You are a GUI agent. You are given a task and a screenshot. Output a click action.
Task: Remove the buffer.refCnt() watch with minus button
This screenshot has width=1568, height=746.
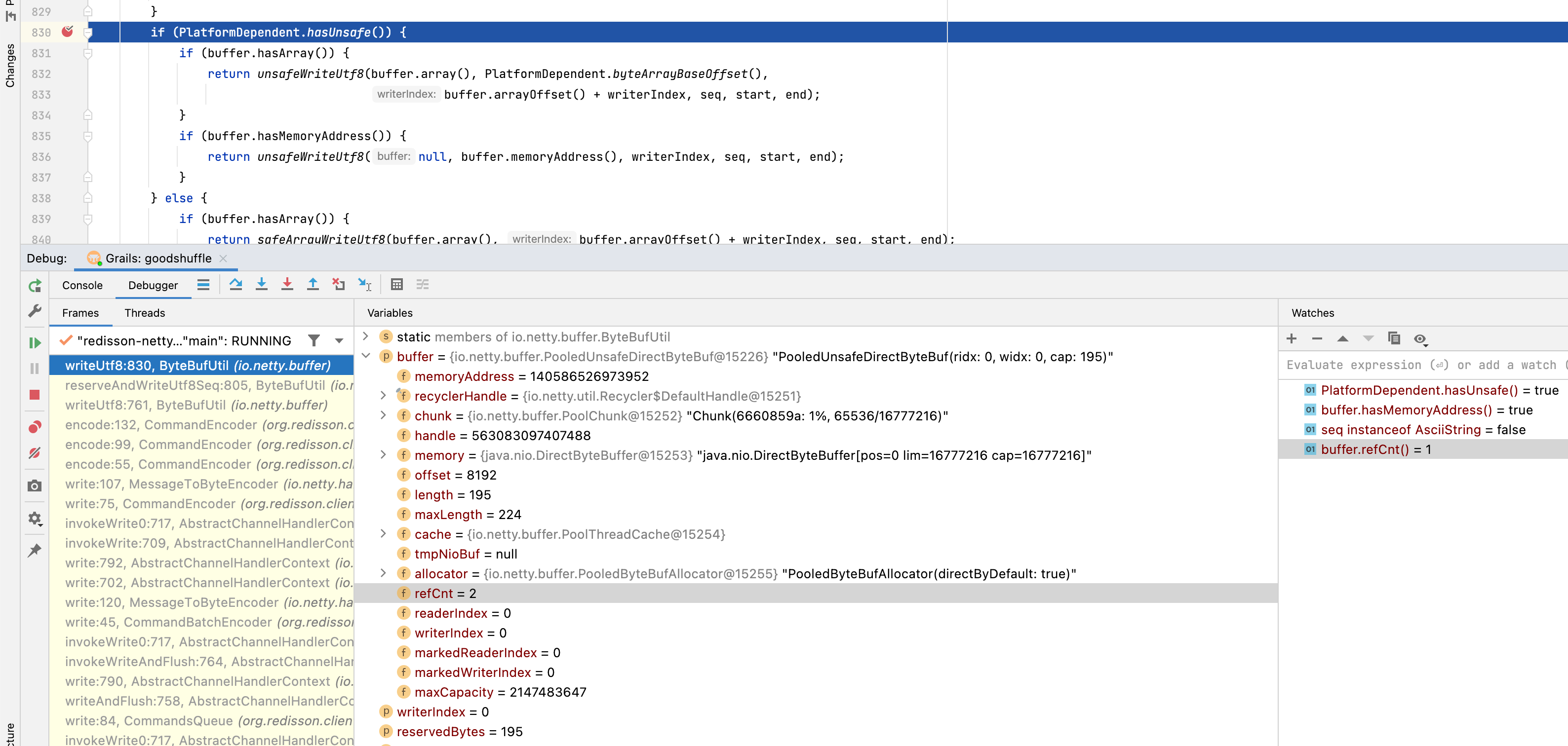[1317, 339]
